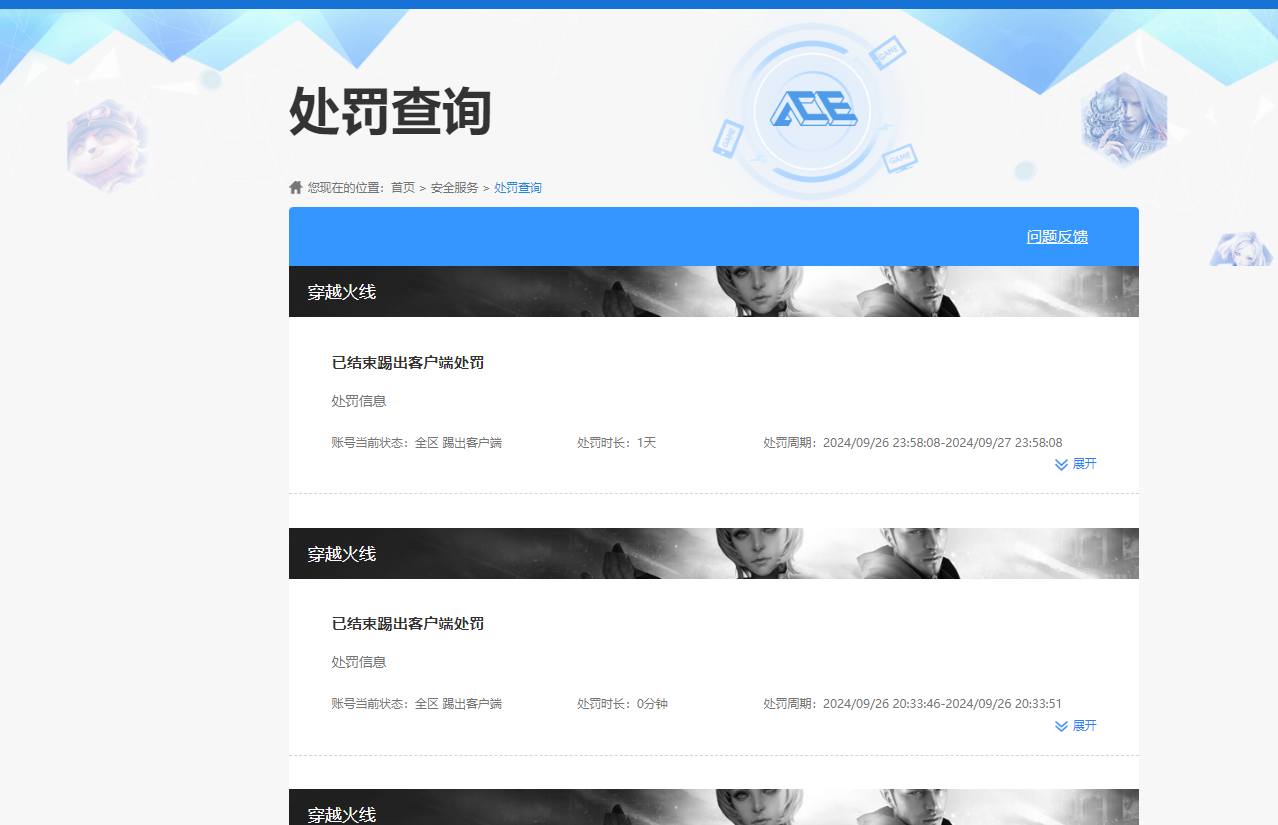This screenshot has height=825, width=1278.
Task: Click the 处罚信息 label in first record
Action: [357, 400]
